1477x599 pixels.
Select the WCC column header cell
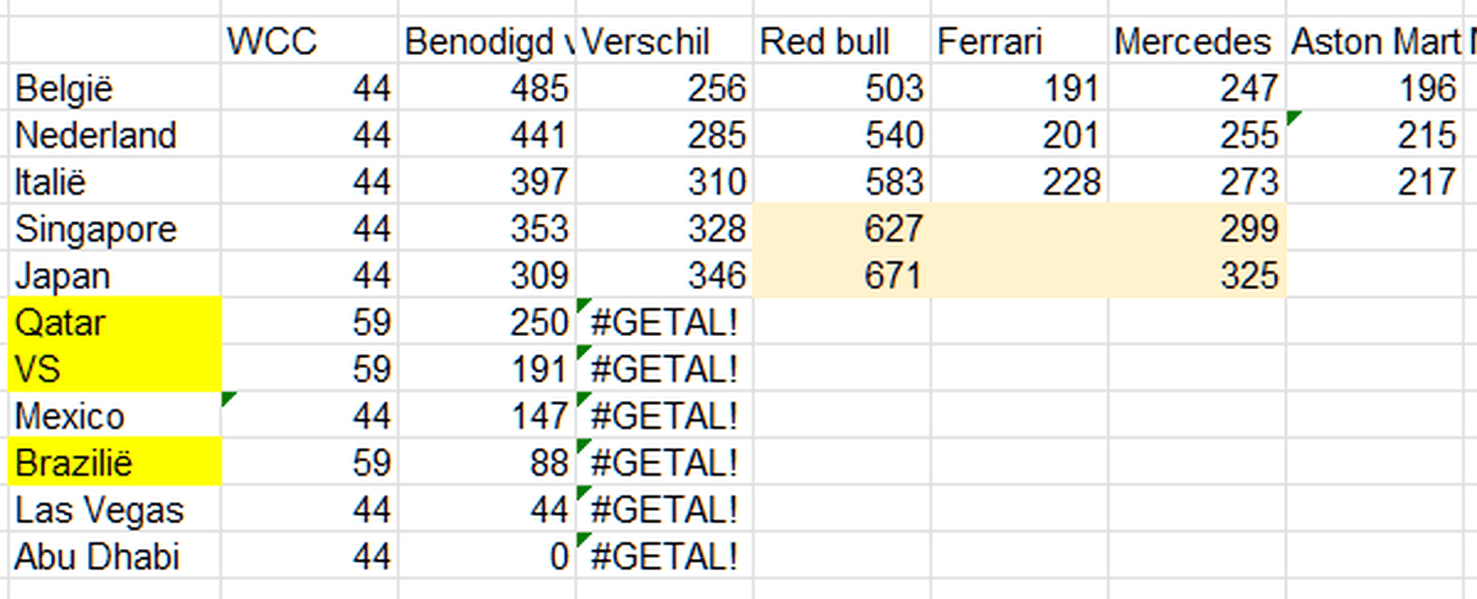pyautogui.click(x=308, y=42)
